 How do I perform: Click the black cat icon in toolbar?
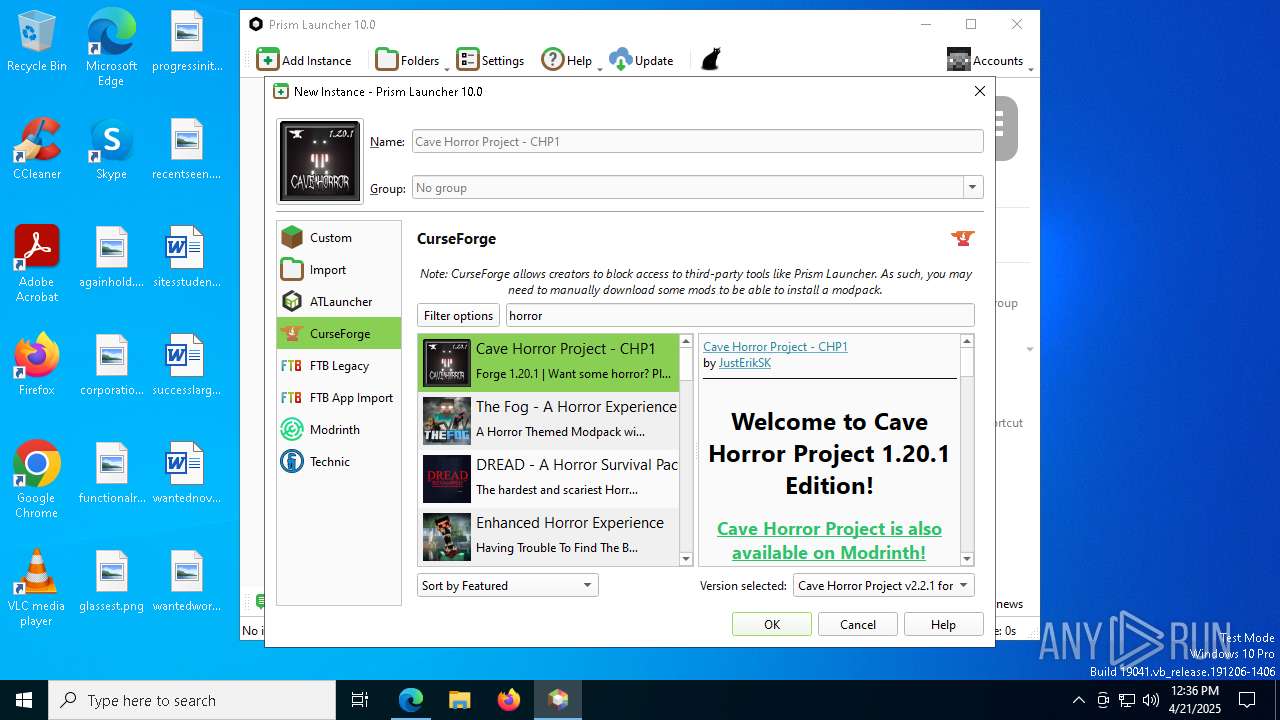click(x=711, y=60)
